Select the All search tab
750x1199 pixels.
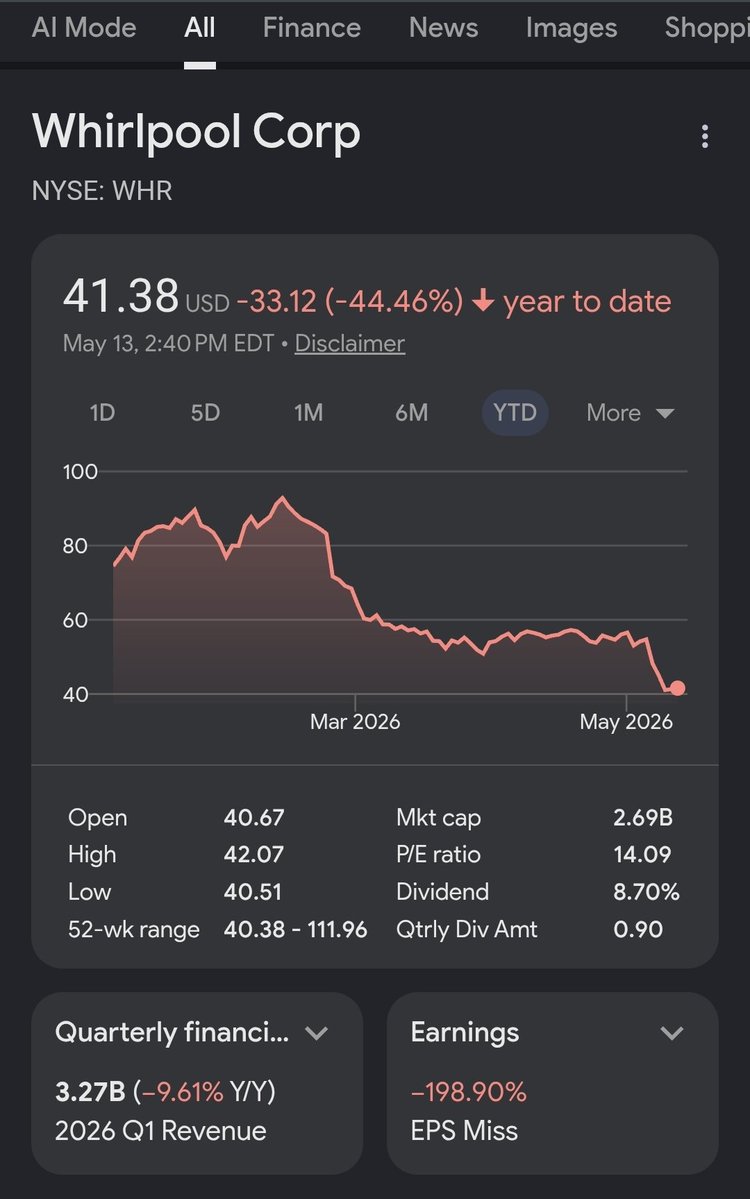click(200, 28)
